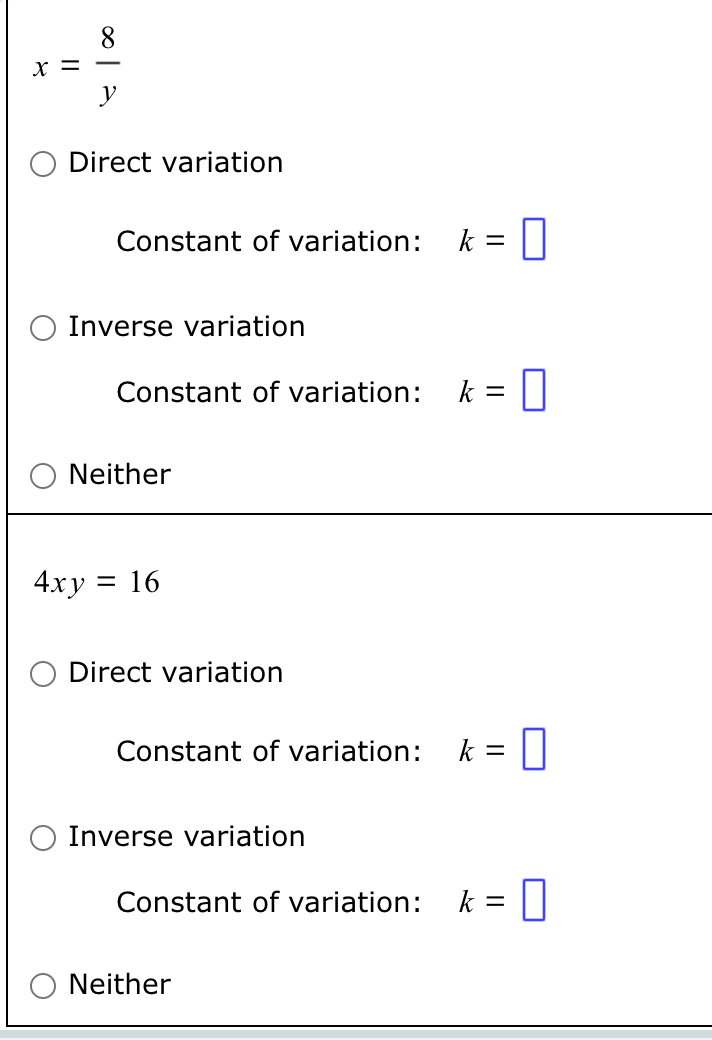Mark the second problem as direct variation
712x1040 pixels.
tap(44, 675)
